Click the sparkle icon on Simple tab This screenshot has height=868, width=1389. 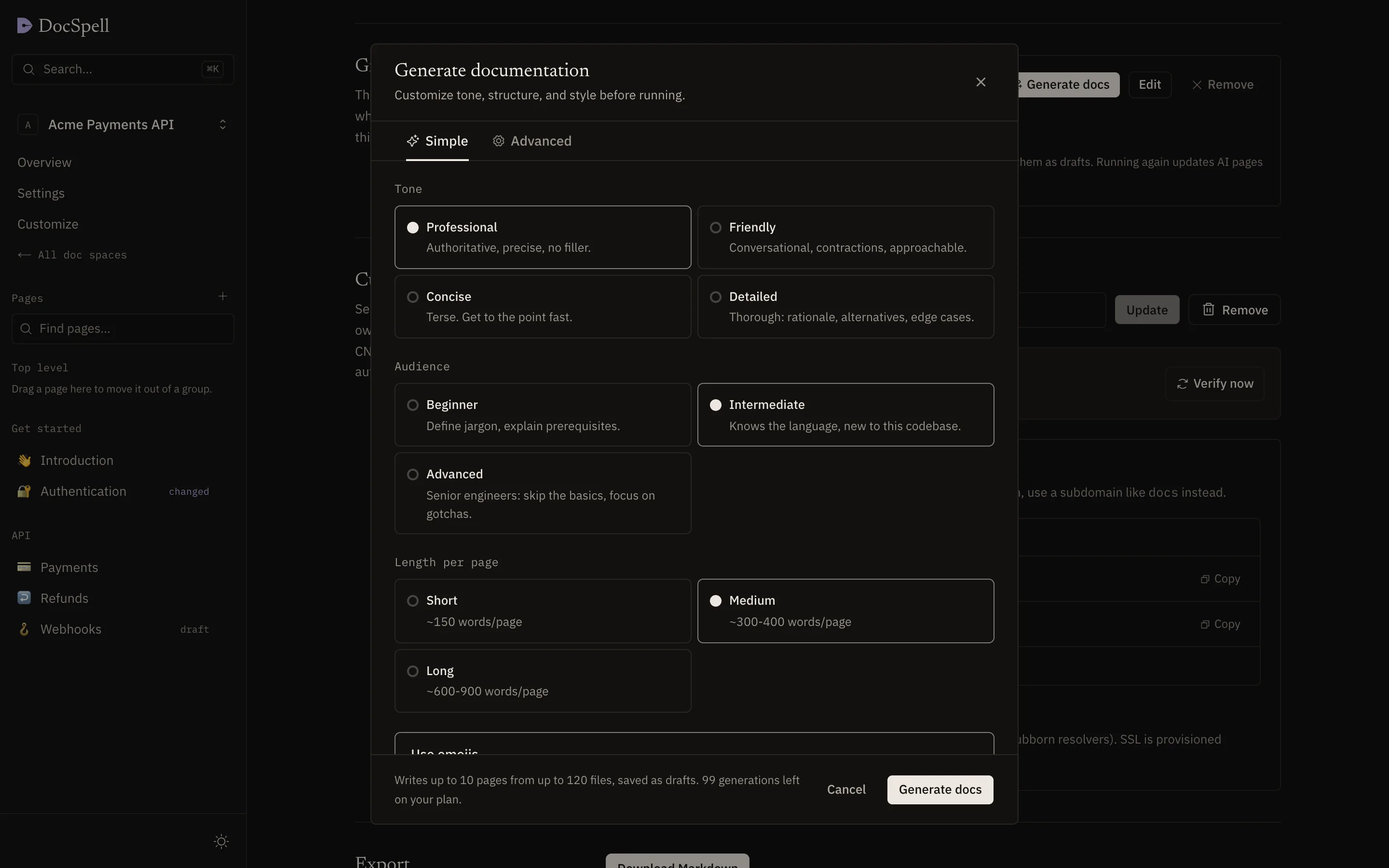pos(413,141)
